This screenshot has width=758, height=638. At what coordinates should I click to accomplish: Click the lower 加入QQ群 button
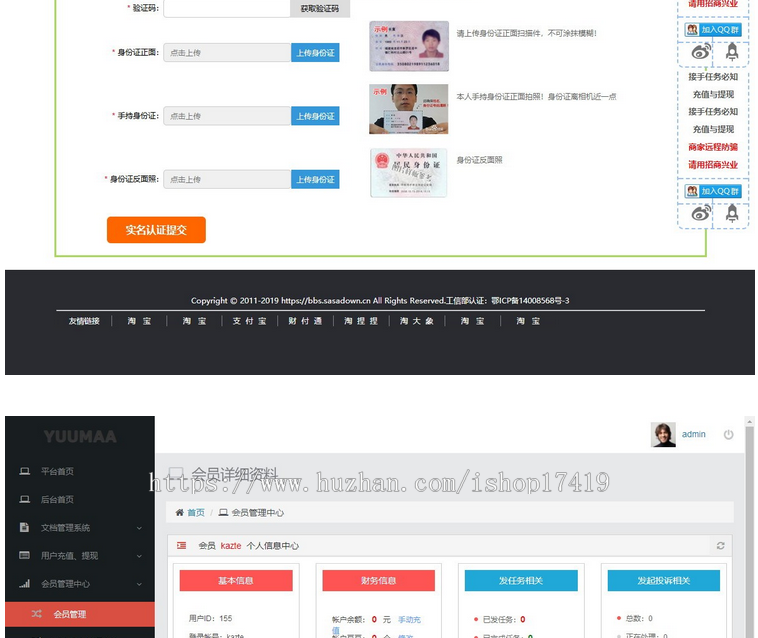pyautogui.click(x=713, y=191)
